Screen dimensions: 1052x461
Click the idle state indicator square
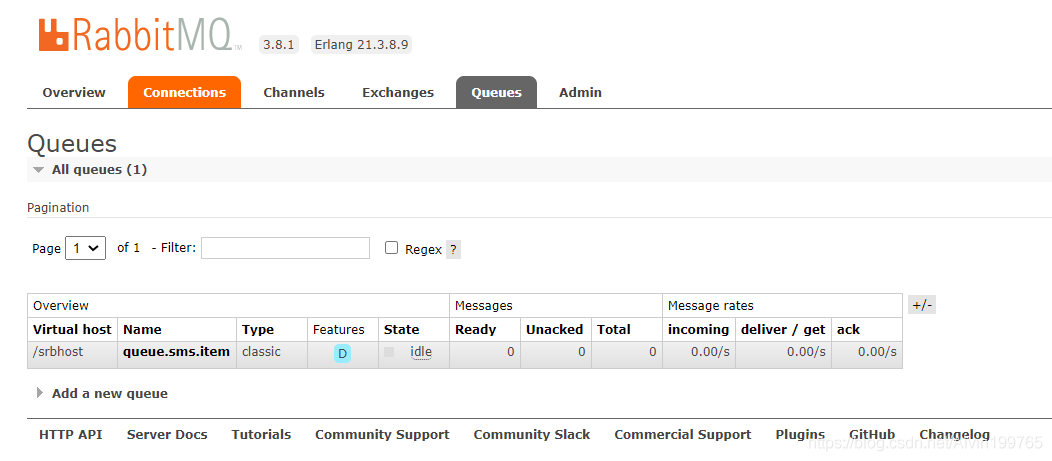click(x=389, y=352)
